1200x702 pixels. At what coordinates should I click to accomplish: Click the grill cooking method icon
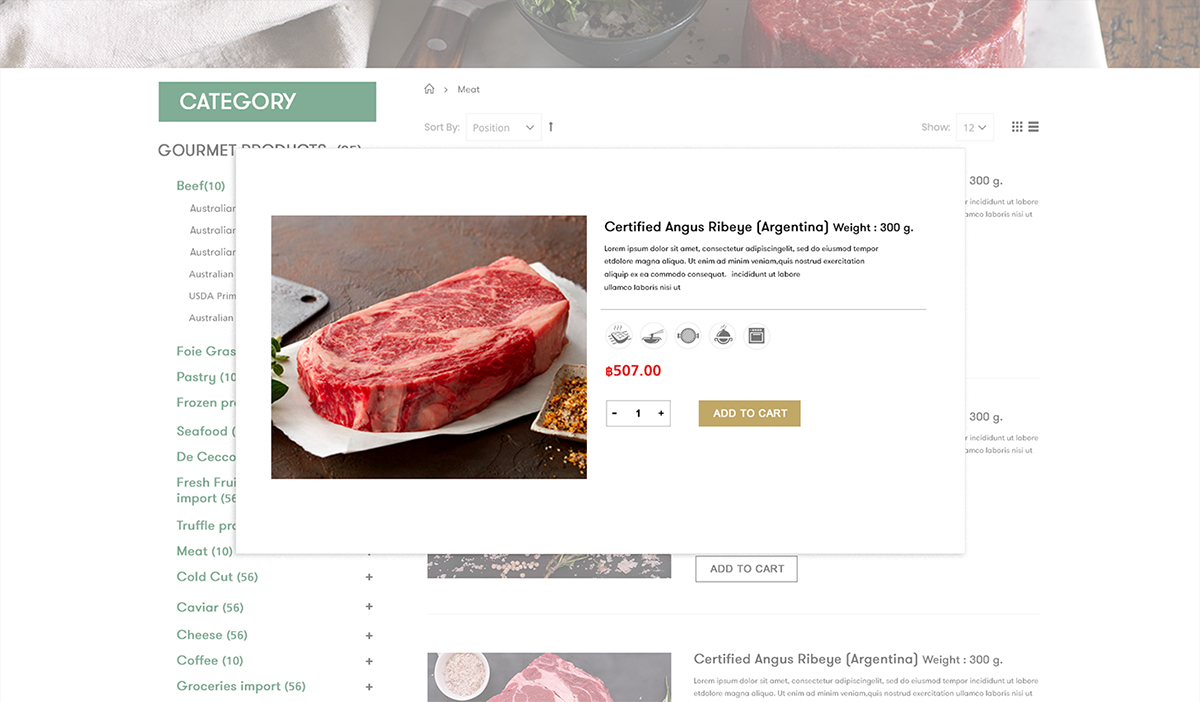click(x=620, y=335)
